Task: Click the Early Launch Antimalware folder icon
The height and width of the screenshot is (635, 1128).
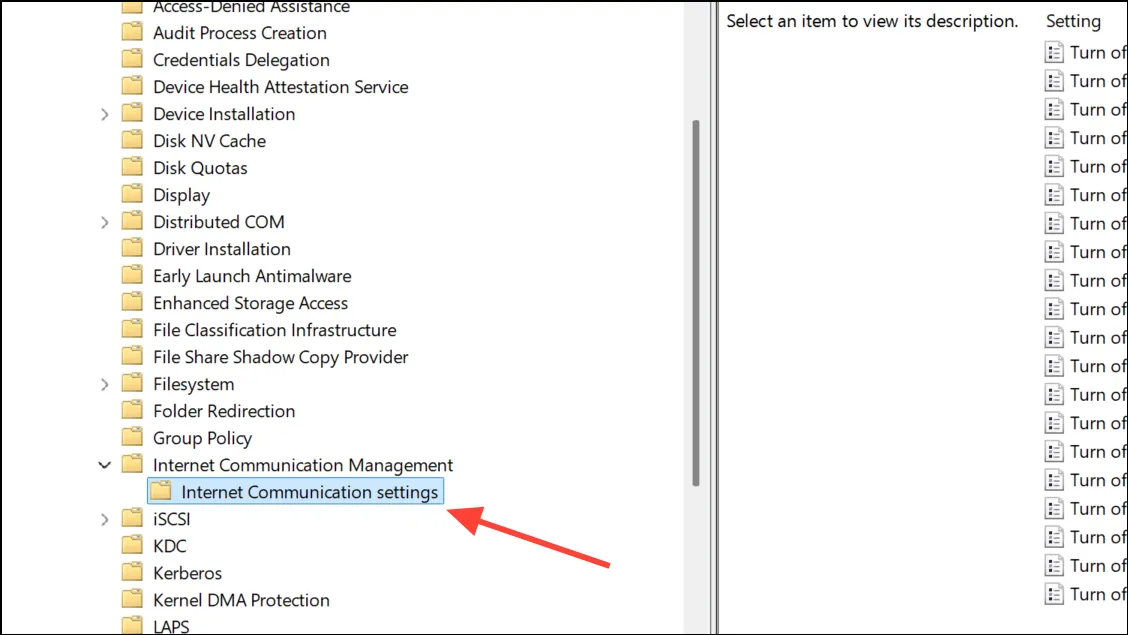Action: (132, 275)
